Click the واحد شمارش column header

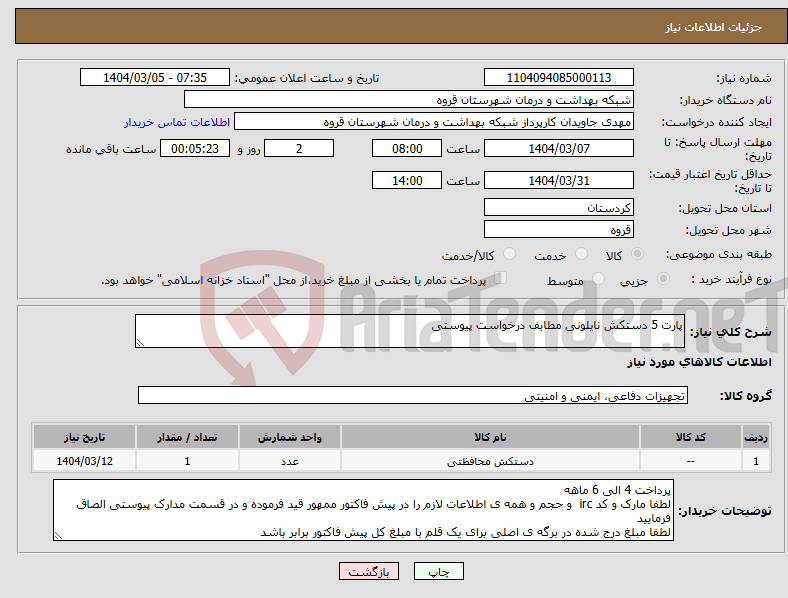click(x=290, y=437)
